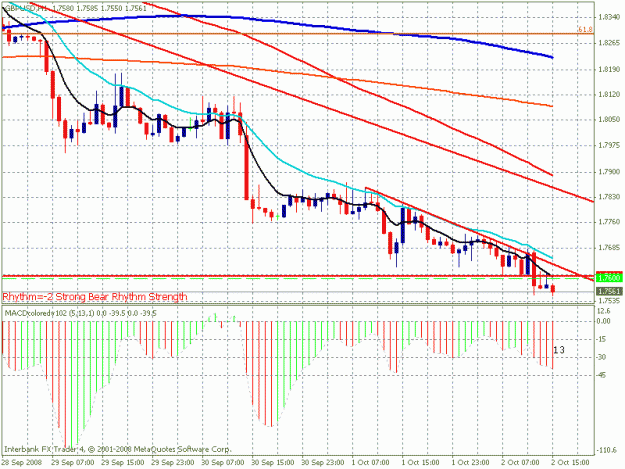Viewport: 625px width, 469px height.
Task: Click the 1 Oct 07:00 time label
Action: click(371, 463)
